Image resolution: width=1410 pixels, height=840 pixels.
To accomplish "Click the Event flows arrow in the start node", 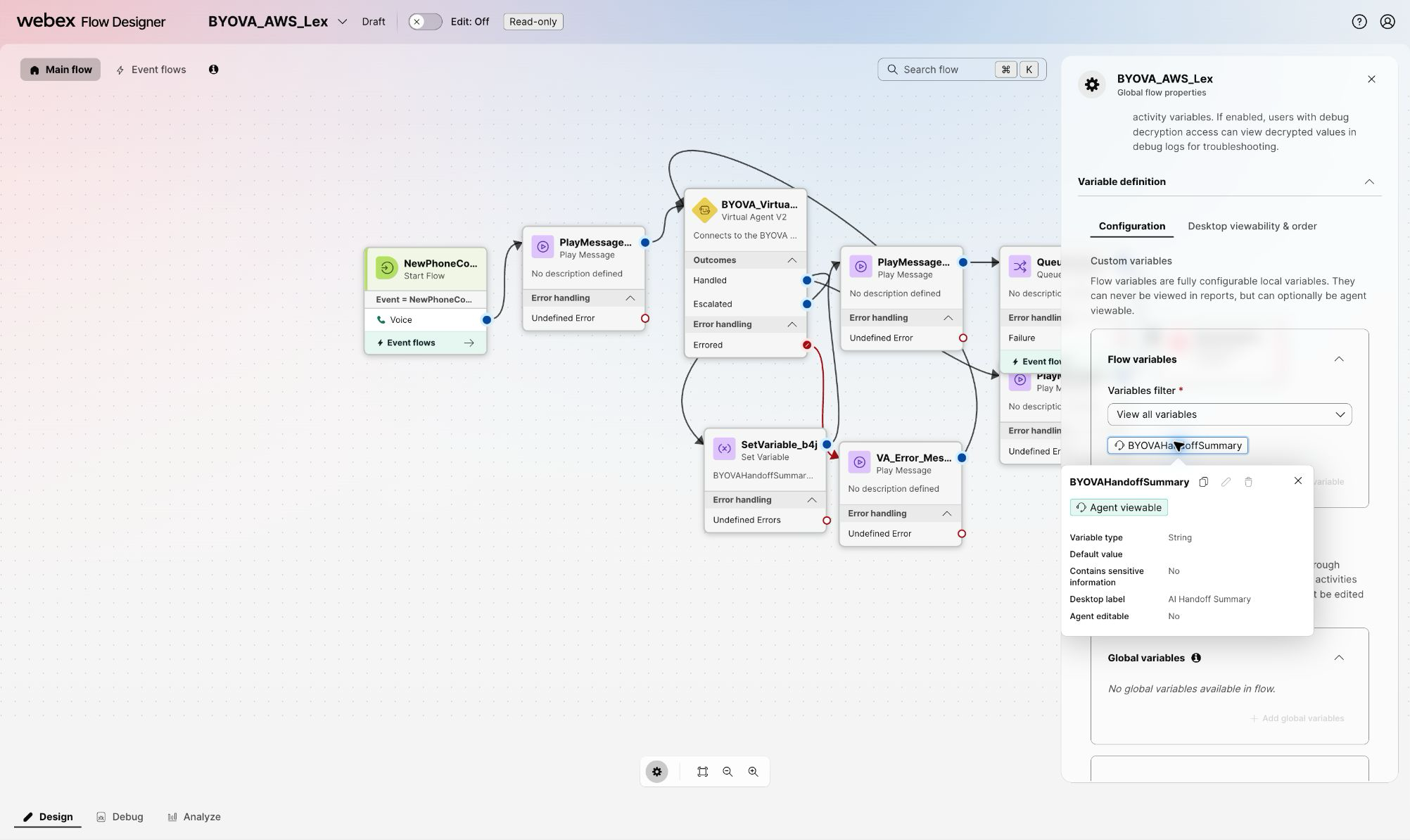I will pyautogui.click(x=469, y=343).
